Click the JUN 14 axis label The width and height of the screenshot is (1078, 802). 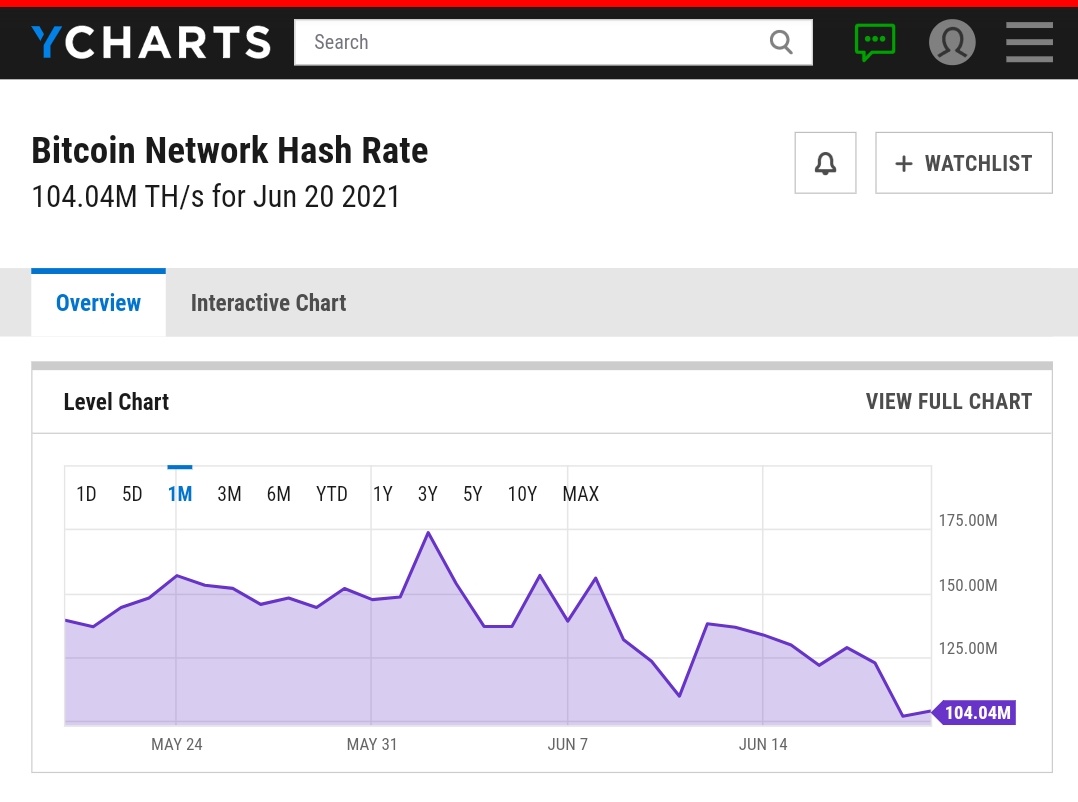tap(763, 744)
